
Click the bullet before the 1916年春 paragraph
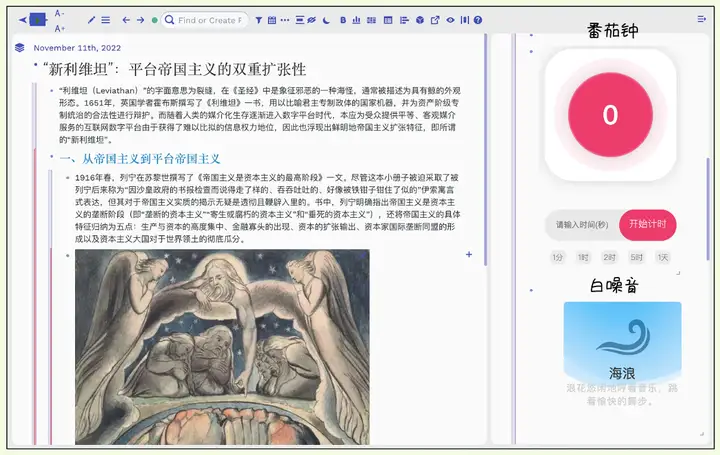tap(68, 177)
